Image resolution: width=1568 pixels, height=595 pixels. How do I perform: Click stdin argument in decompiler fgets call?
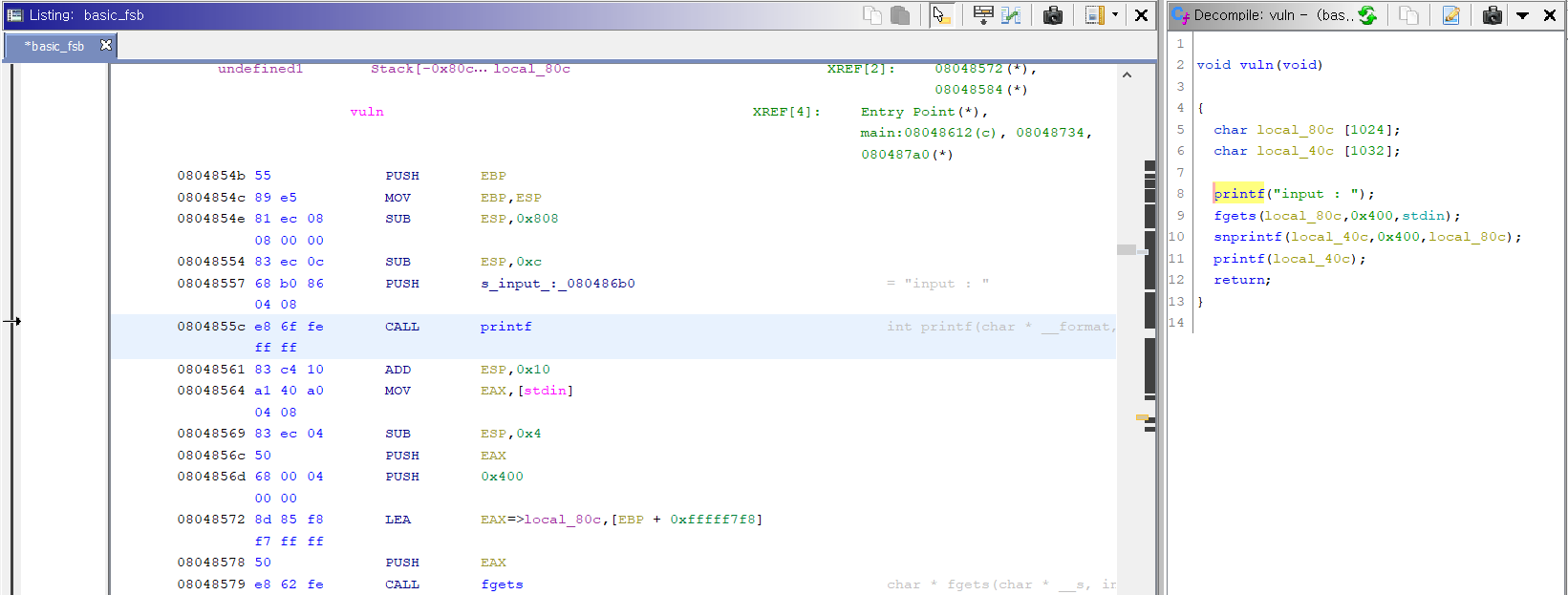tap(1424, 216)
